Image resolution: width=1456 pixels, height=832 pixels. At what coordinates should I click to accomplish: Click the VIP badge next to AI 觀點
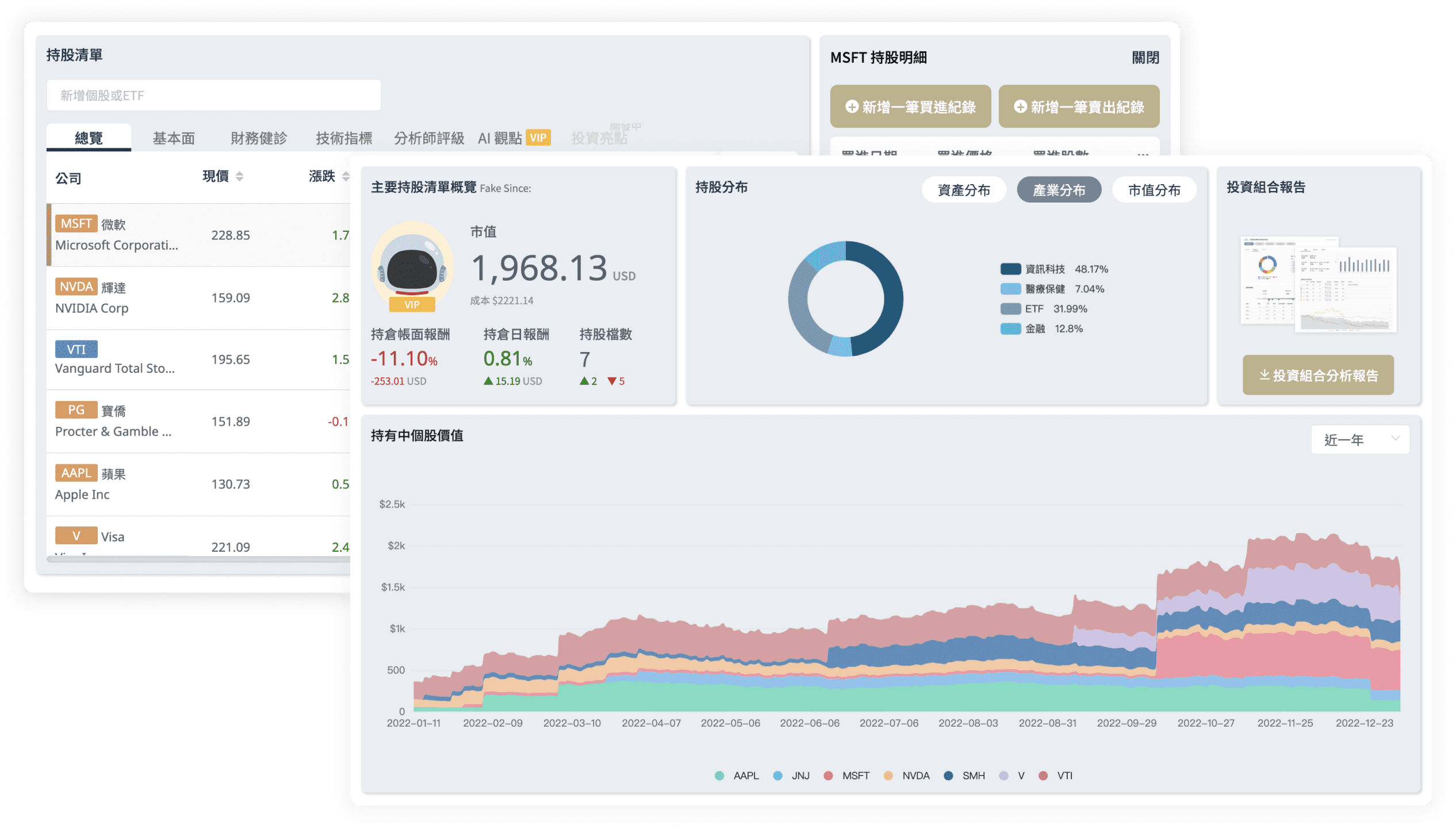(x=538, y=138)
